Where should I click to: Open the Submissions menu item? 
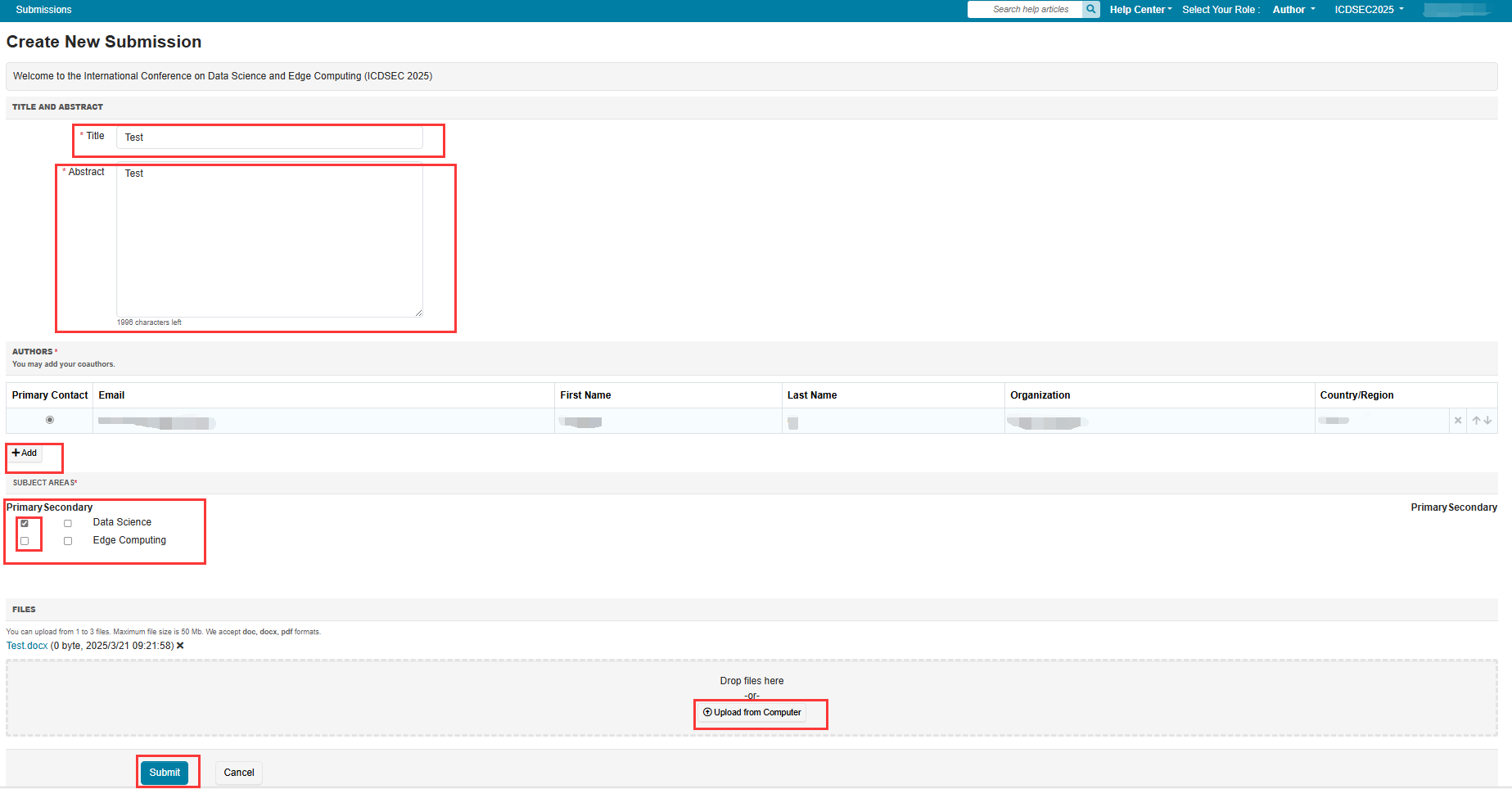(x=43, y=10)
